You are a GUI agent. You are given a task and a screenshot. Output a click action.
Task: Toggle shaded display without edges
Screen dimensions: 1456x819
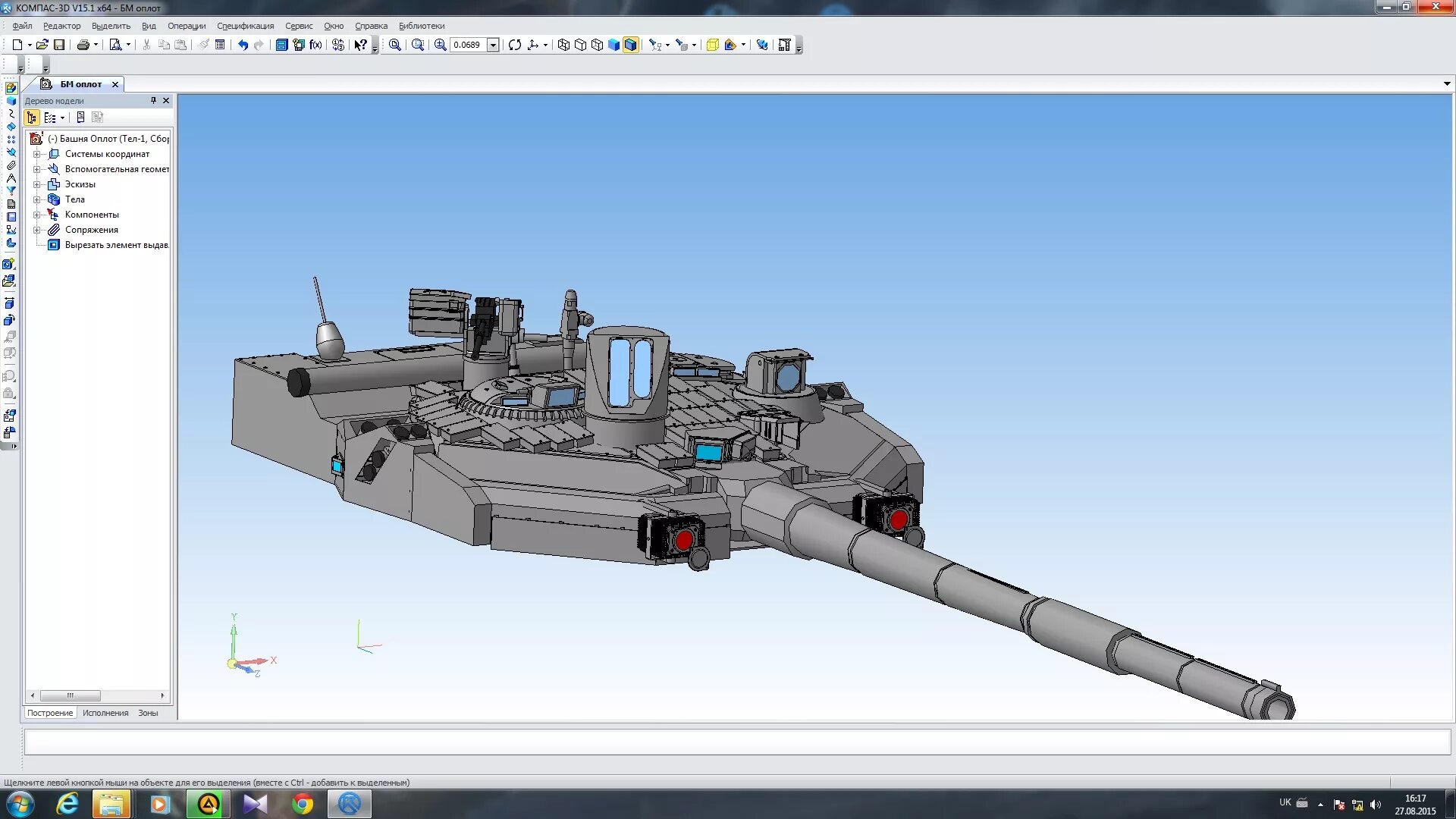click(x=613, y=45)
